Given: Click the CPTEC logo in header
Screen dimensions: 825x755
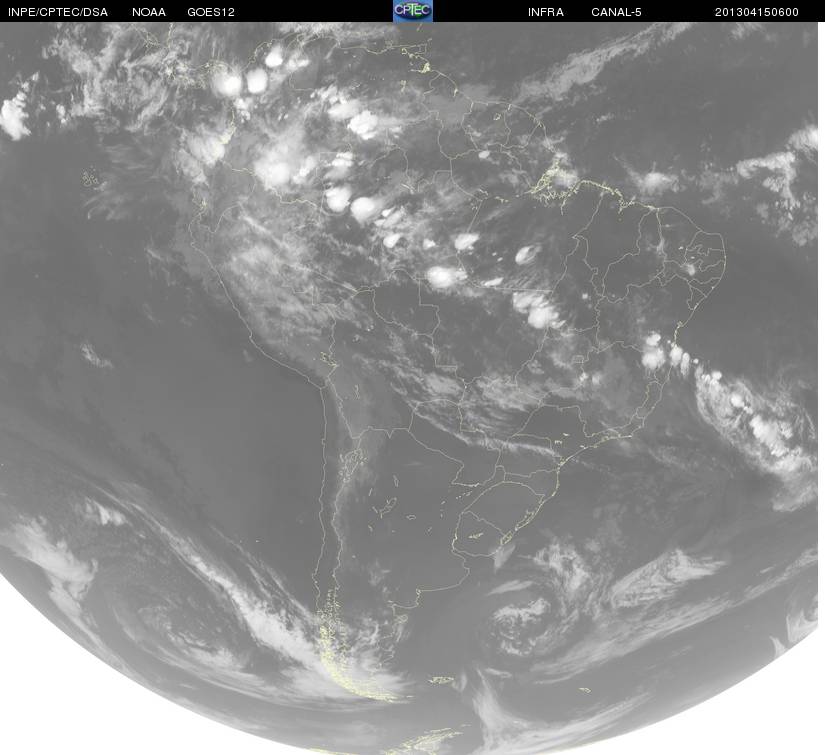Looking at the screenshot, I should pyautogui.click(x=413, y=11).
